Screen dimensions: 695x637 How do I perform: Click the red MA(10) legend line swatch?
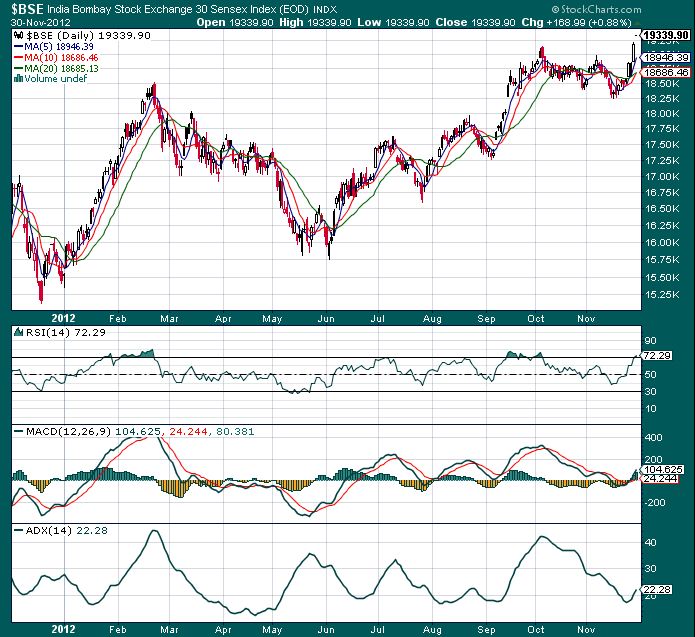click(19, 58)
